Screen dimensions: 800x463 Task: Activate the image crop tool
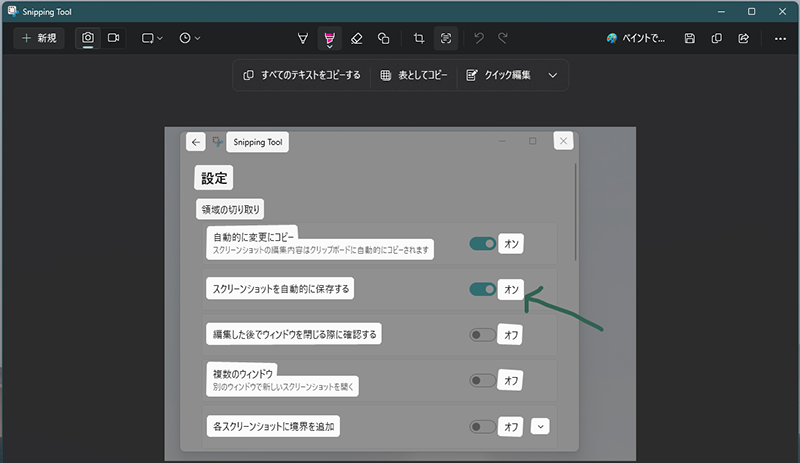tap(419, 38)
